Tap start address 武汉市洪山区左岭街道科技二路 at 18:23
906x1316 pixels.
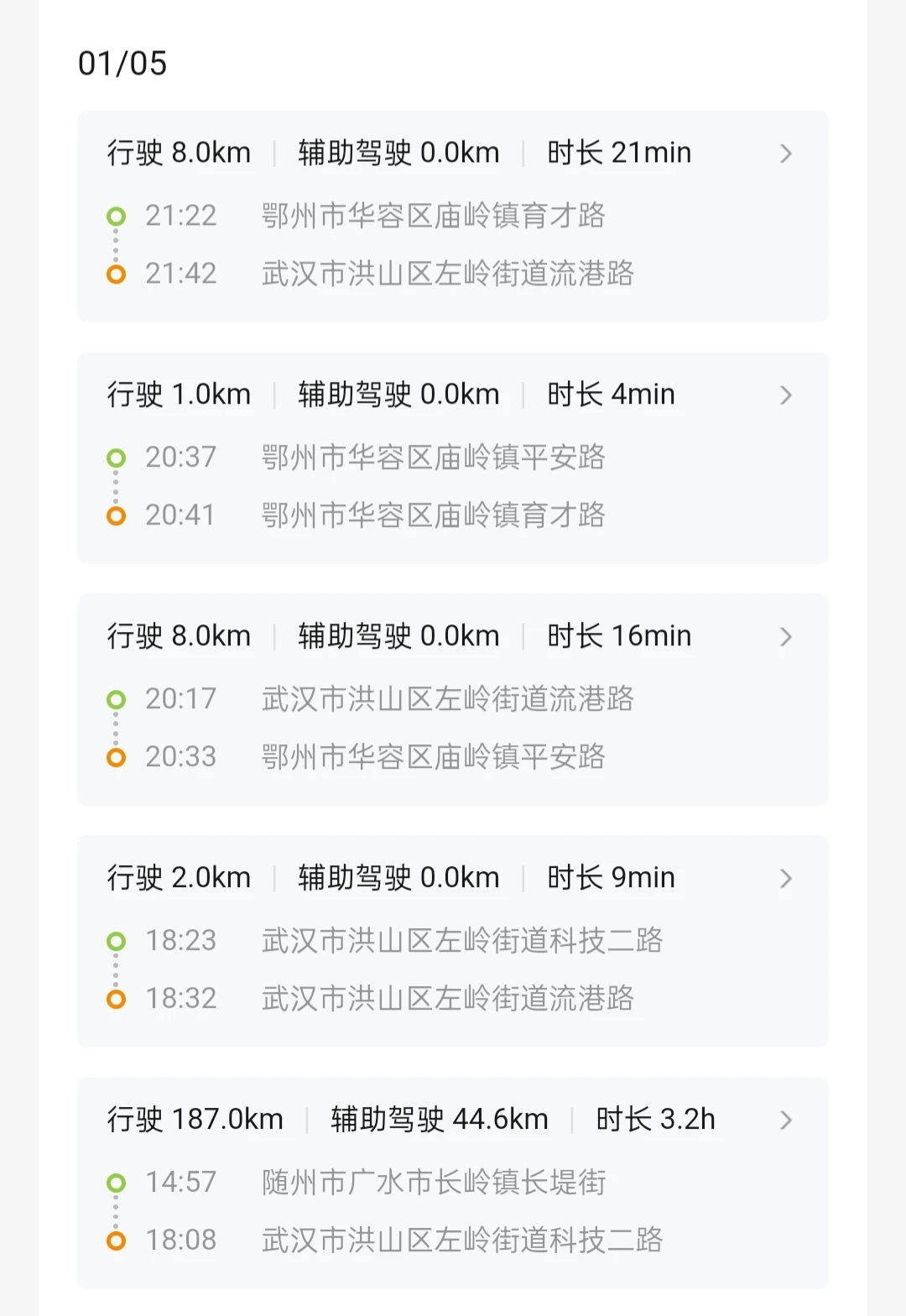click(461, 941)
